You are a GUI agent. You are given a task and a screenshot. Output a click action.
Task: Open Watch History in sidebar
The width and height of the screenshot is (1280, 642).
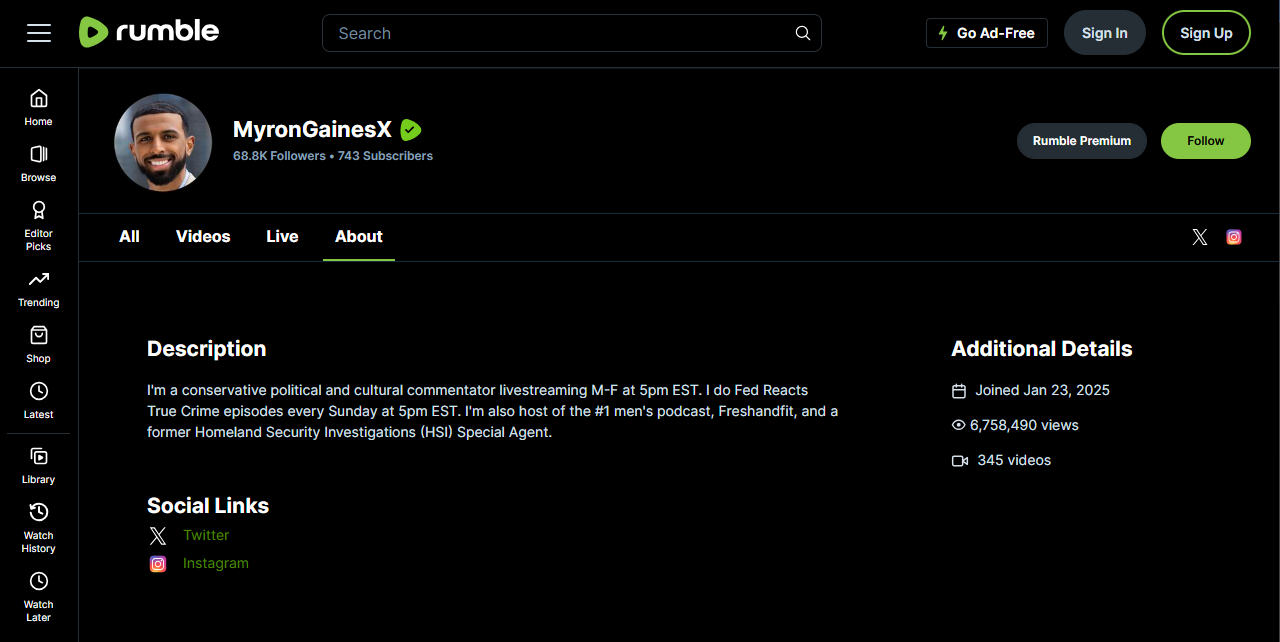38,526
